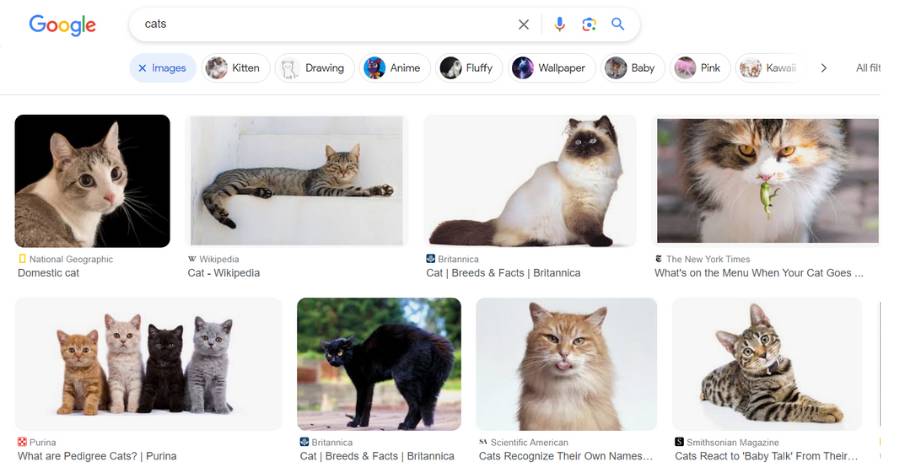Toggle the Fluffy filter chip
The width and height of the screenshot is (900, 473).
point(467,68)
